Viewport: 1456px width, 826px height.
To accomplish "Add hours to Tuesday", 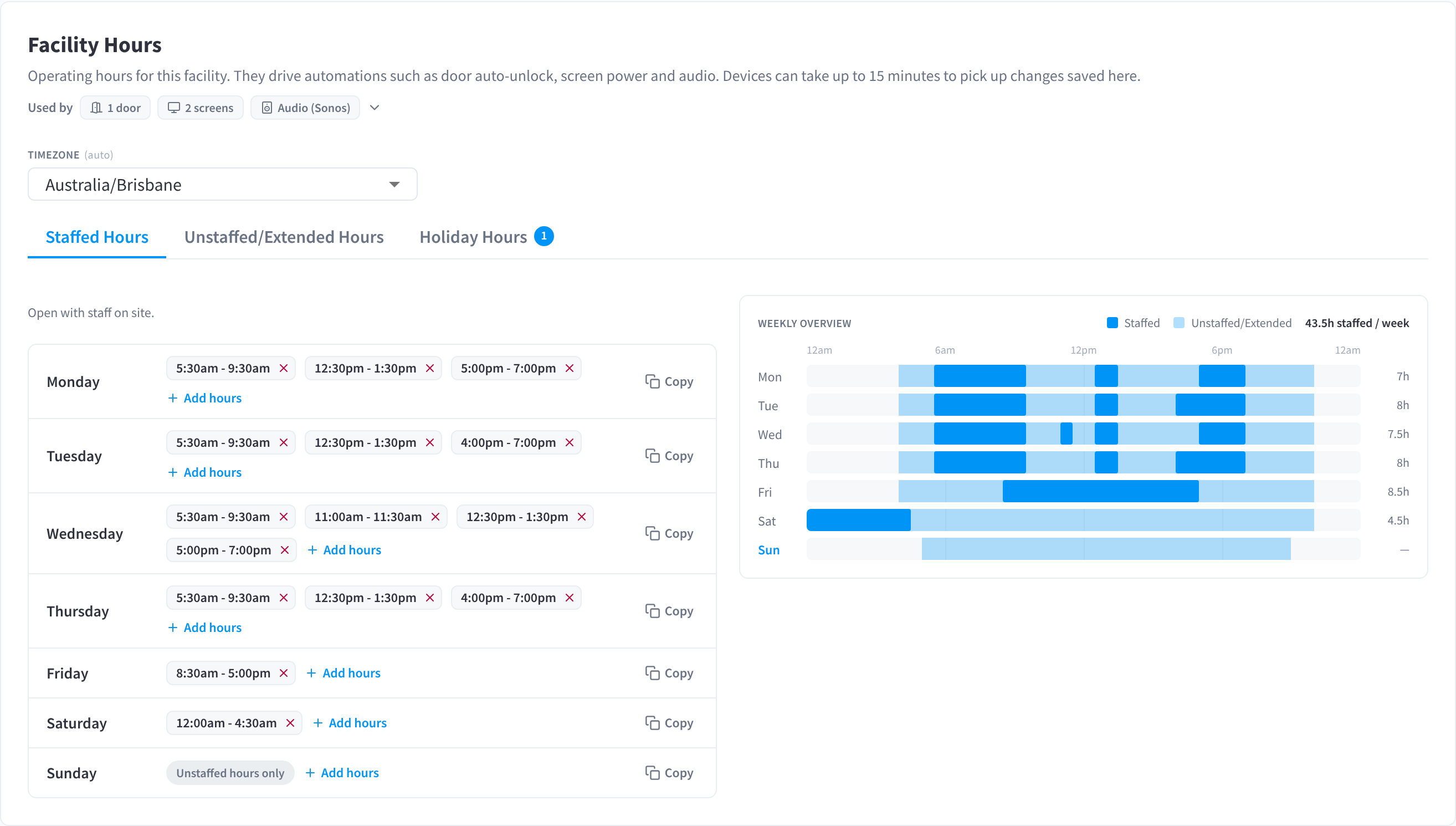I will (204, 472).
